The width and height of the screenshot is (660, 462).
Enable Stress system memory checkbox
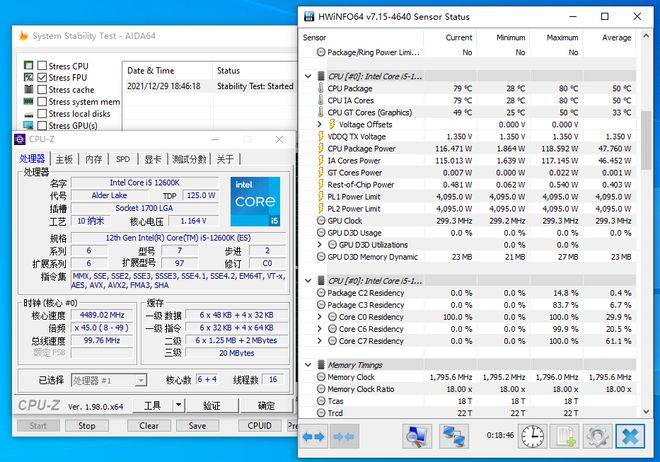click(x=42, y=101)
